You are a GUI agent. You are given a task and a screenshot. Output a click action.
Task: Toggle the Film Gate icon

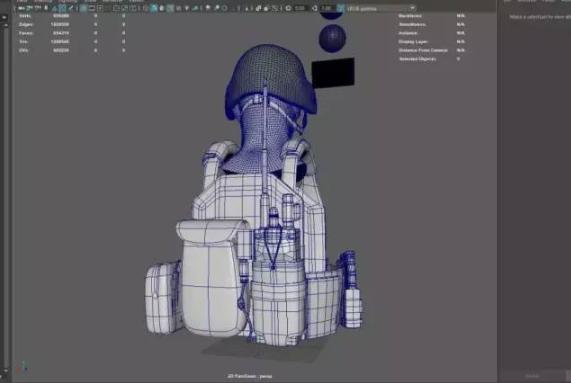[92, 8]
